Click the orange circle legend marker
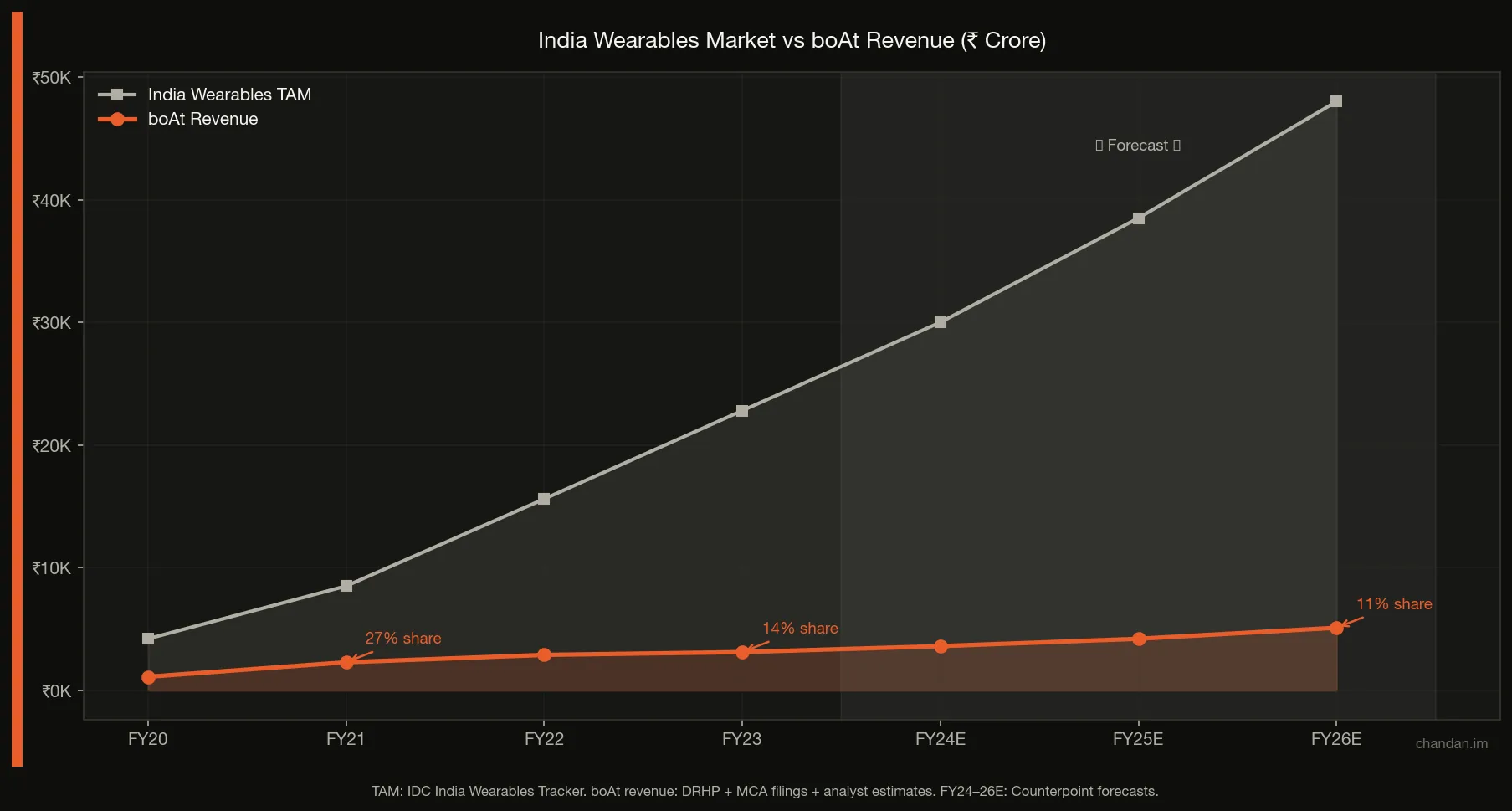The image size is (1512, 811). (x=117, y=119)
